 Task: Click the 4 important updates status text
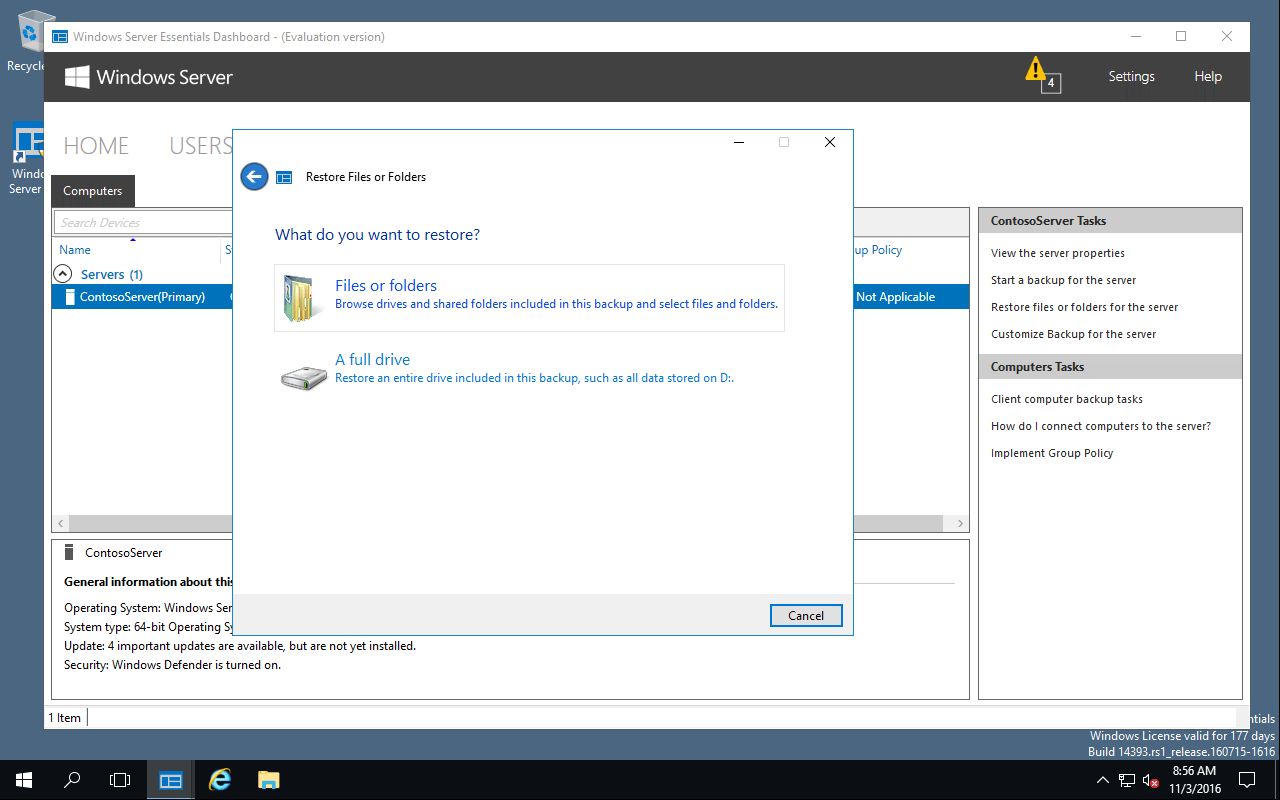pos(240,646)
